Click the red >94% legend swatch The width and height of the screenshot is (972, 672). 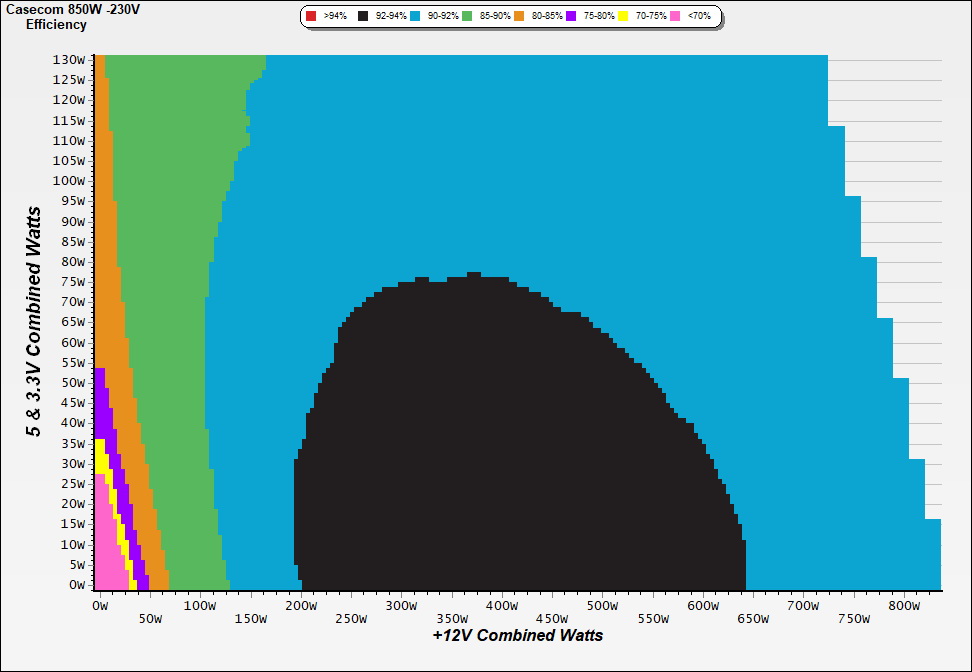pyautogui.click(x=311, y=17)
